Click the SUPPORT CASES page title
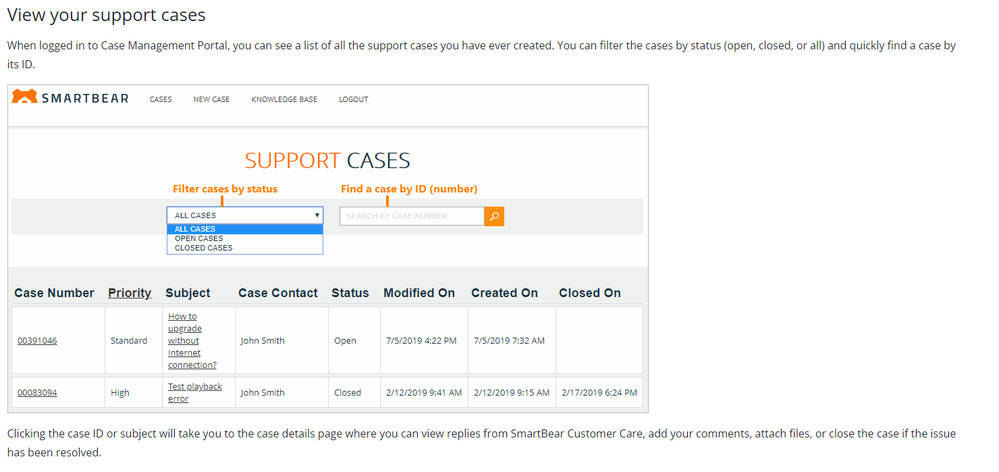 click(x=327, y=161)
